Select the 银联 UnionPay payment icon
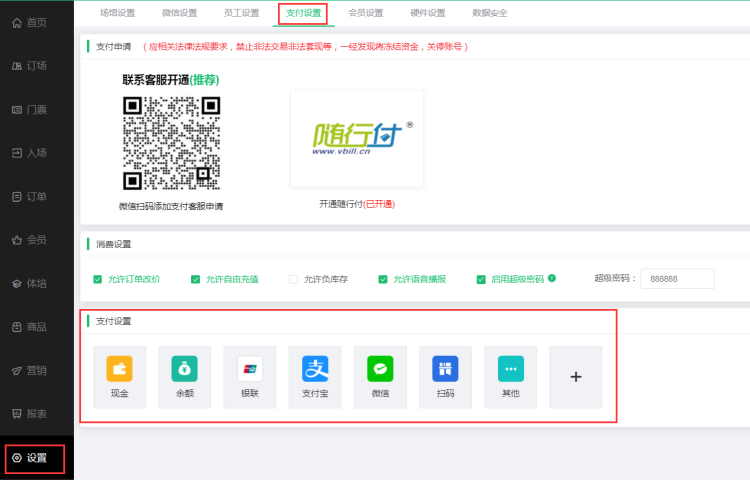The width and height of the screenshot is (750, 480). point(250,376)
